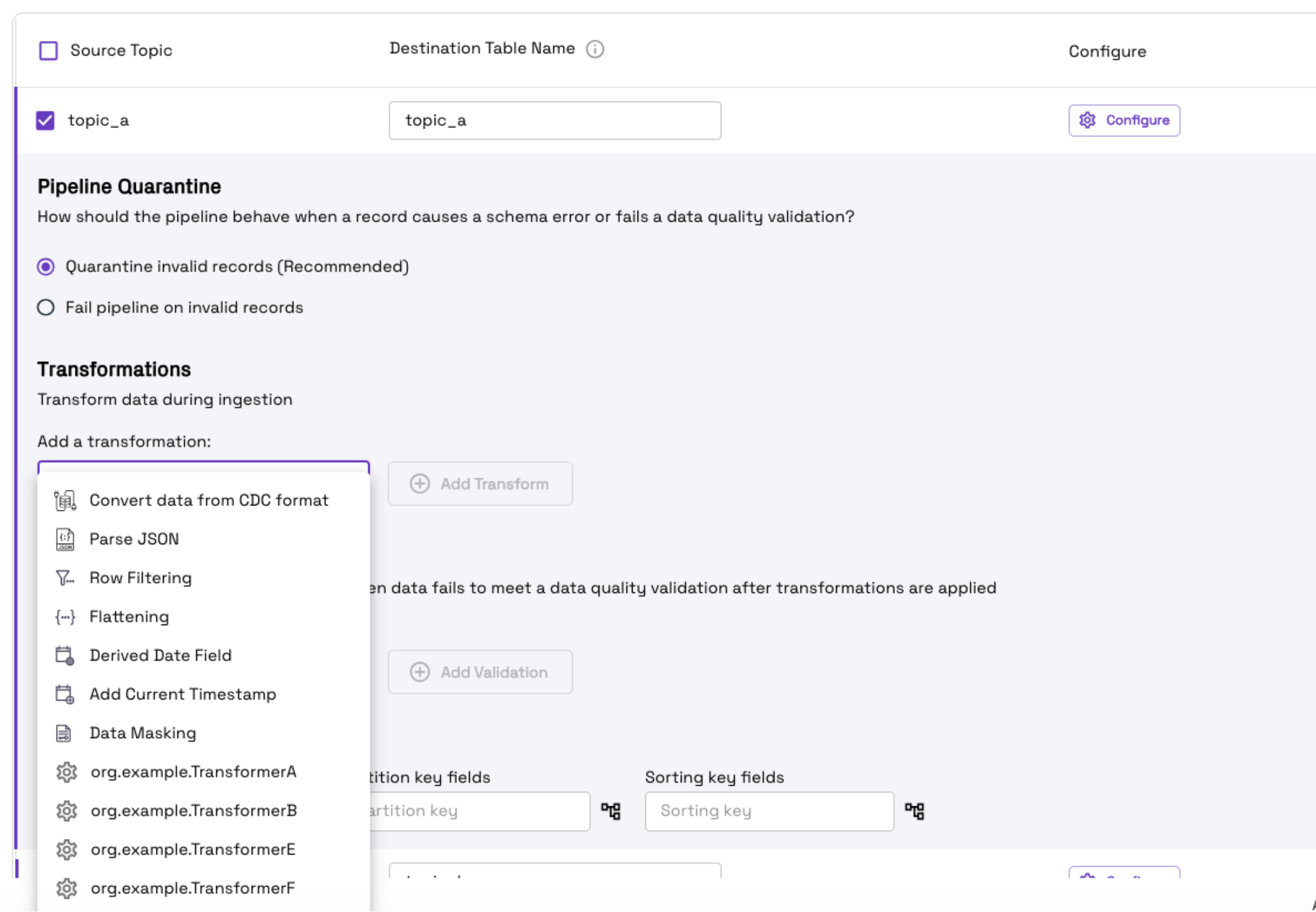
Task: Click the gear icon beside org.example.TransformerA
Action: (x=66, y=772)
